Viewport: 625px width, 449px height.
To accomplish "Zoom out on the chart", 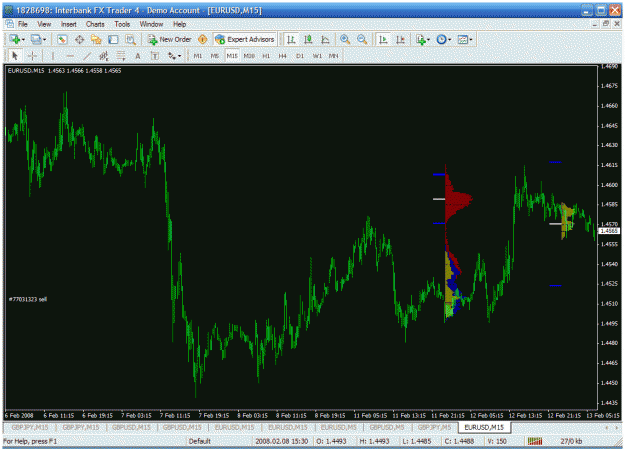I will (362, 39).
